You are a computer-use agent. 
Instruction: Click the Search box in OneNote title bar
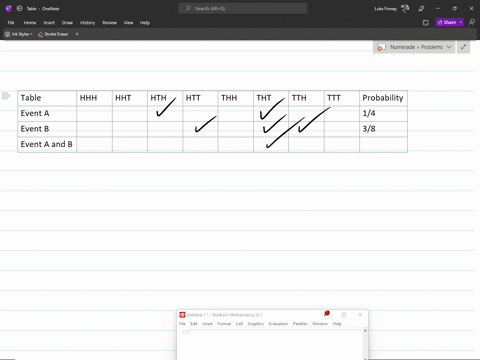point(243,9)
